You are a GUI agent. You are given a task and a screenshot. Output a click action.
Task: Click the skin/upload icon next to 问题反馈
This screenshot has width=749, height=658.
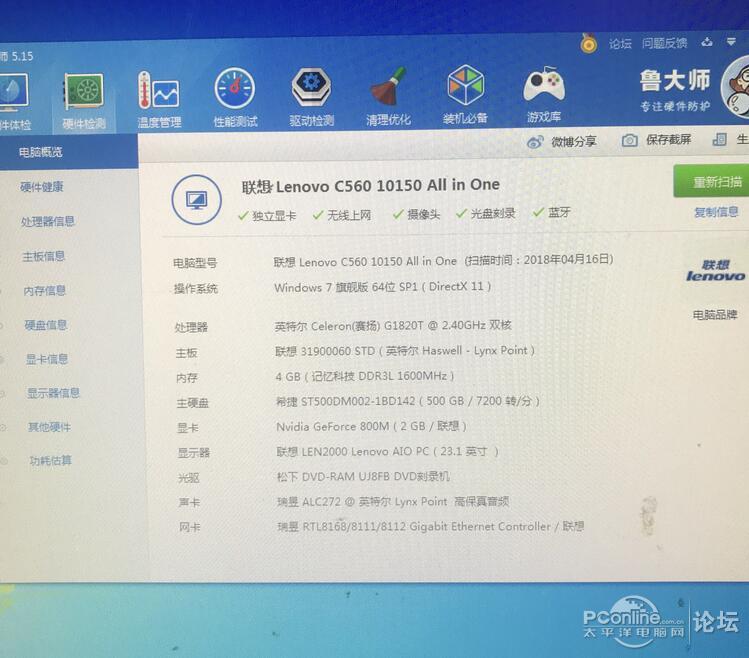coord(707,42)
